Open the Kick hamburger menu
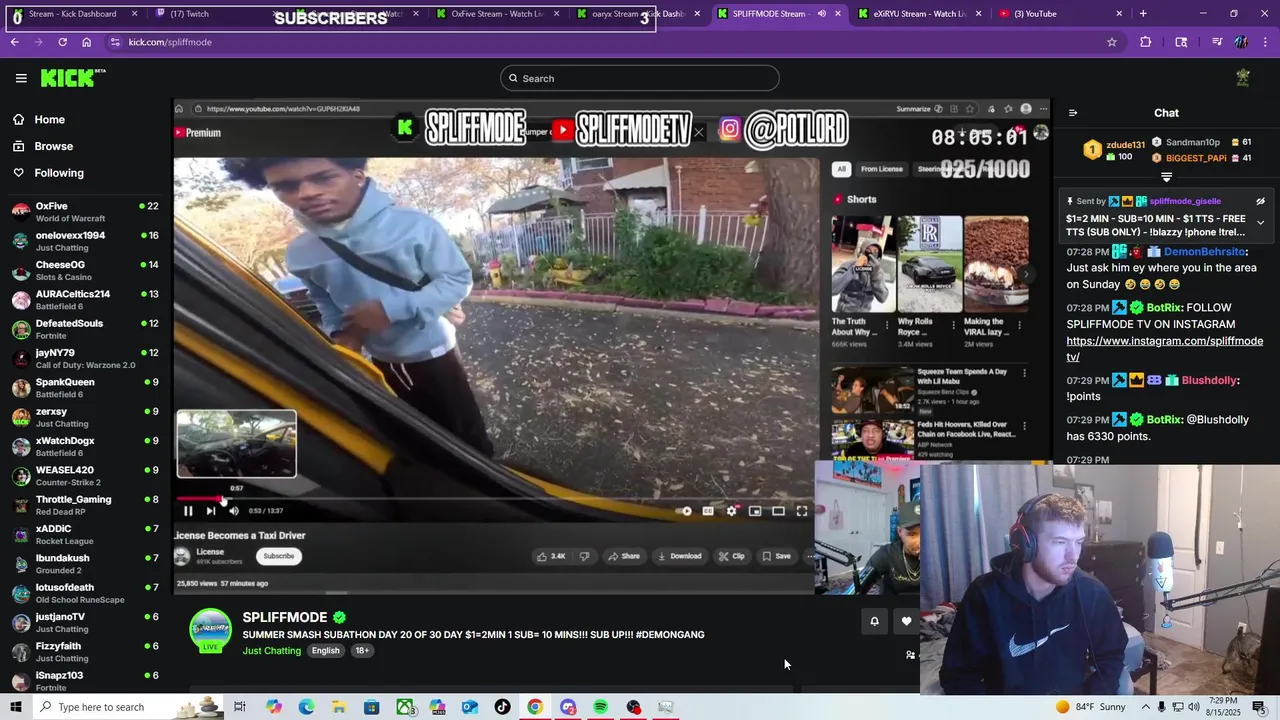This screenshot has height=720, width=1280. [21, 78]
